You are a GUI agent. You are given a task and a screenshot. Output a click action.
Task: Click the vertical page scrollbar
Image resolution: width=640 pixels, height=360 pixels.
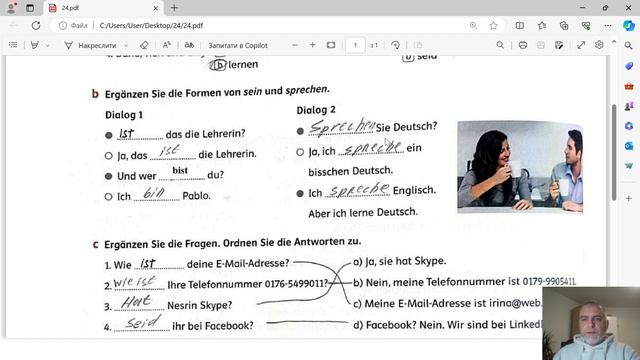point(613,152)
